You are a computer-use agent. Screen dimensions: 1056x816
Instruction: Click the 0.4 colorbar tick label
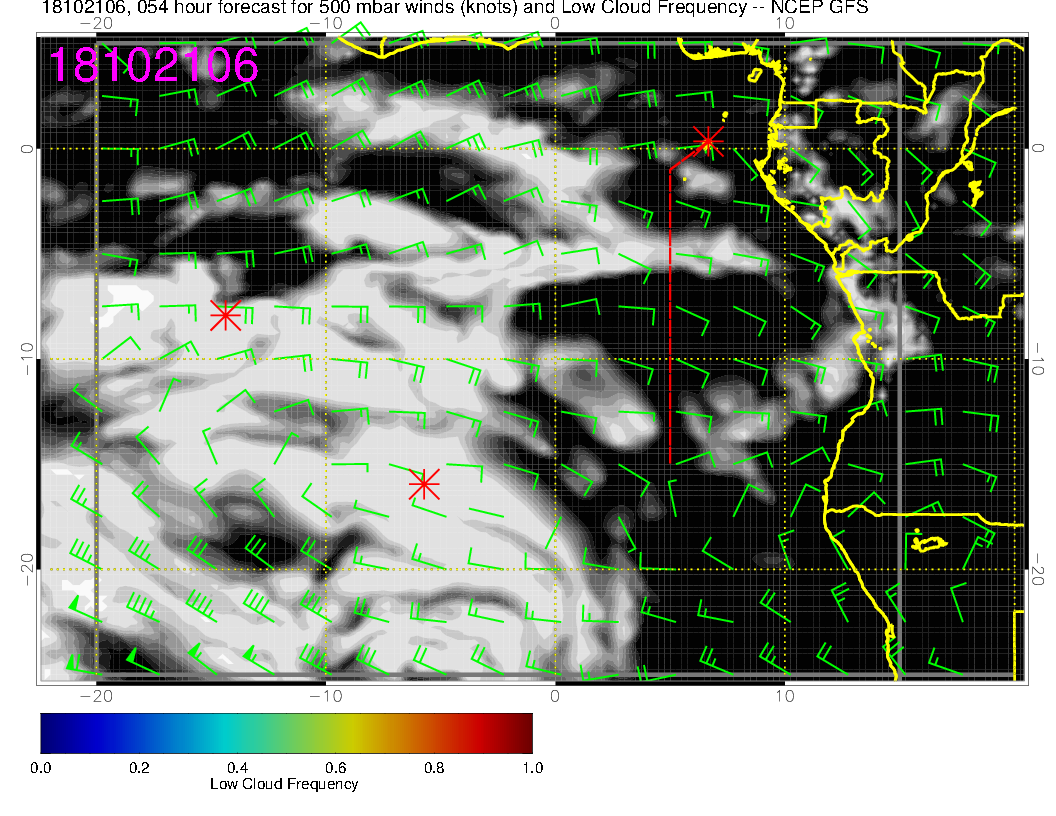(237, 768)
